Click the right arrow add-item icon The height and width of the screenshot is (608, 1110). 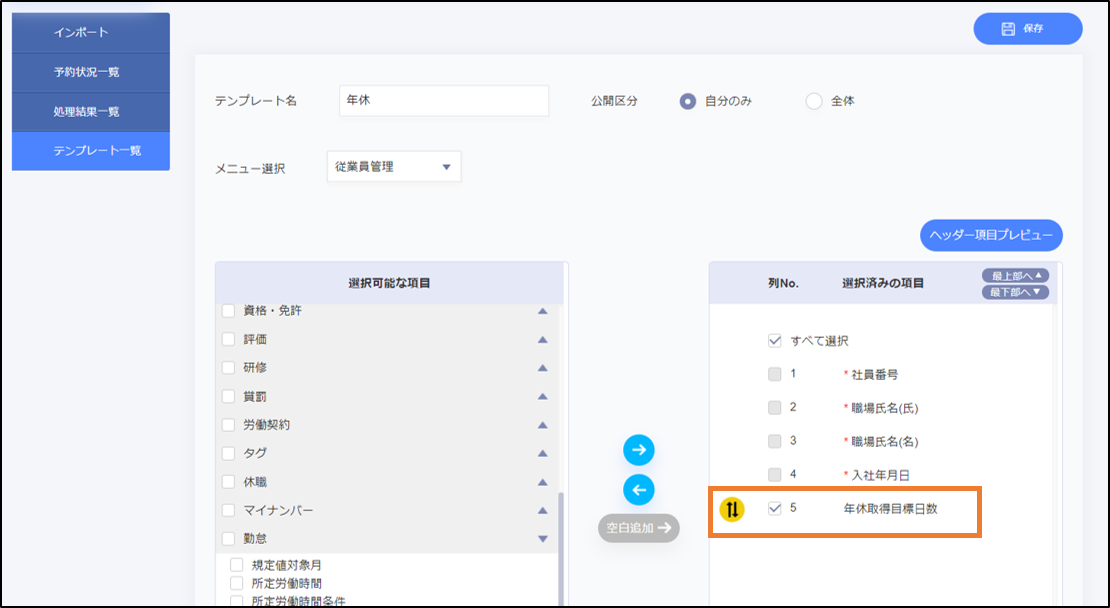(x=638, y=451)
